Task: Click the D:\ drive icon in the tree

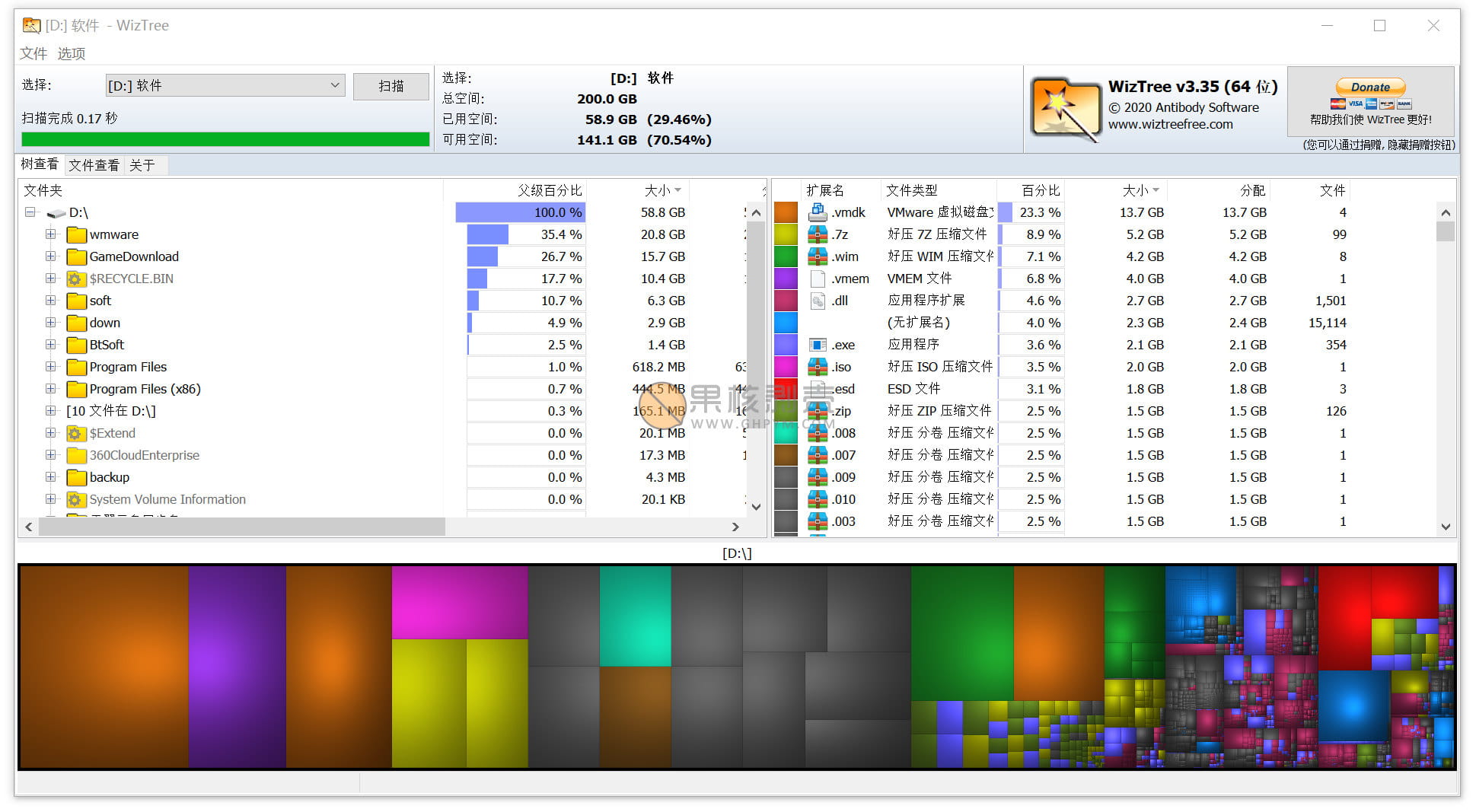Action: [56, 213]
